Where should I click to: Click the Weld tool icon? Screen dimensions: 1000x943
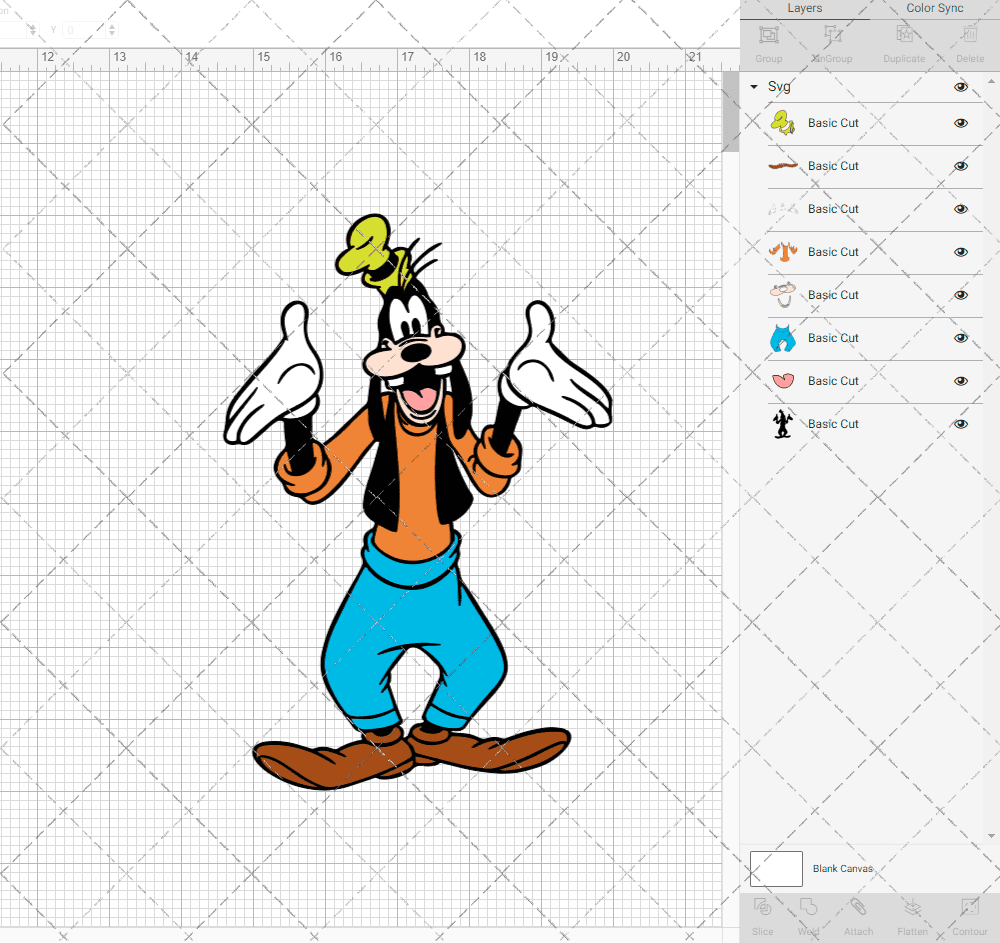pyautogui.click(x=808, y=907)
